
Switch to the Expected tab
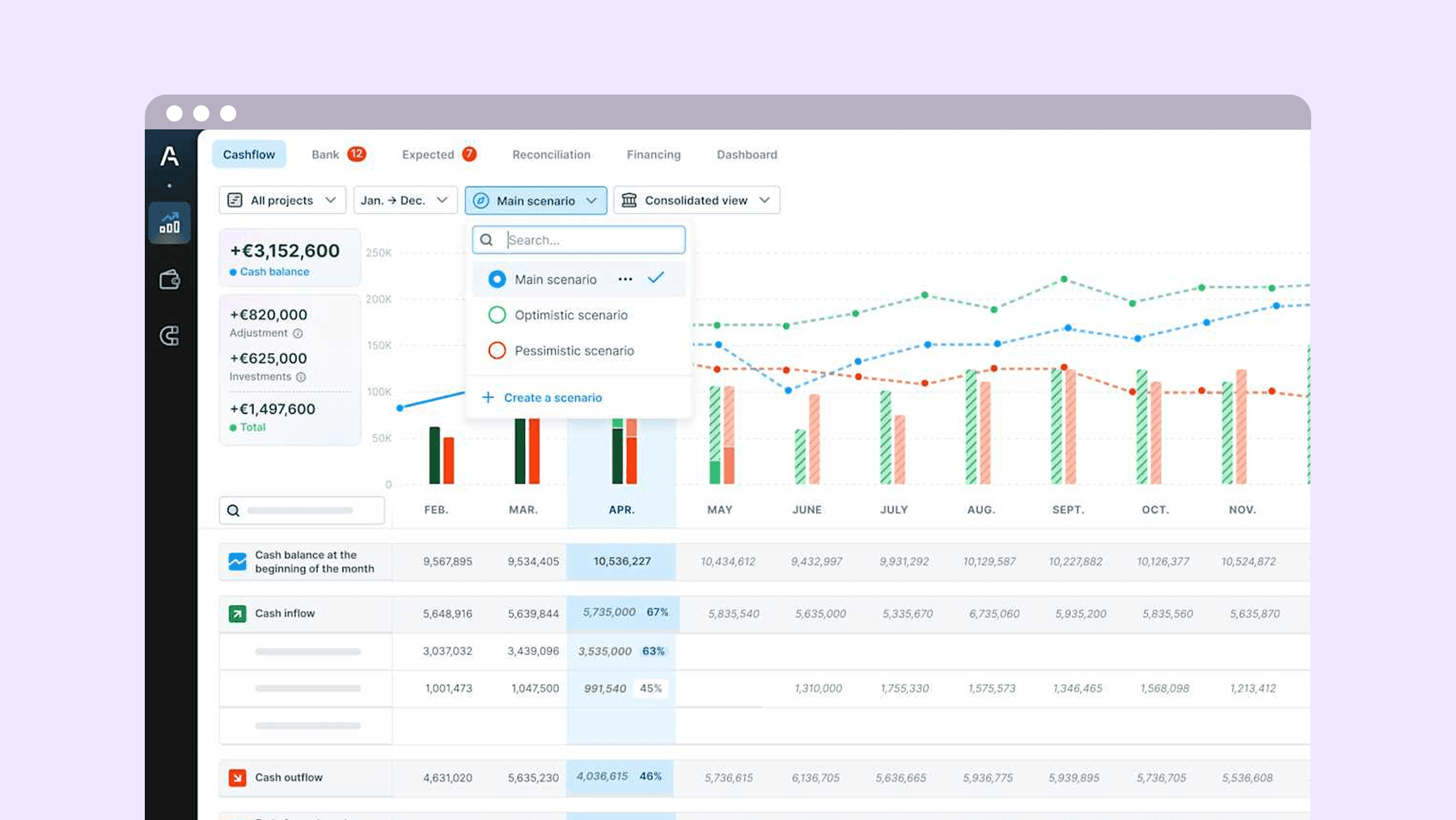(x=428, y=154)
